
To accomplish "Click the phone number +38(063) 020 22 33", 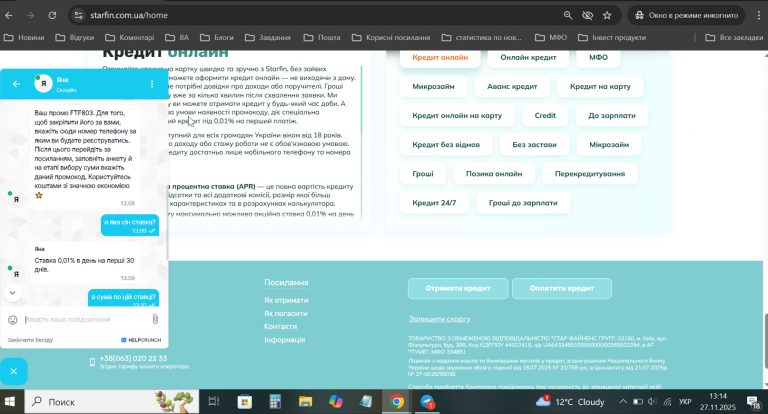I will point(133,359).
